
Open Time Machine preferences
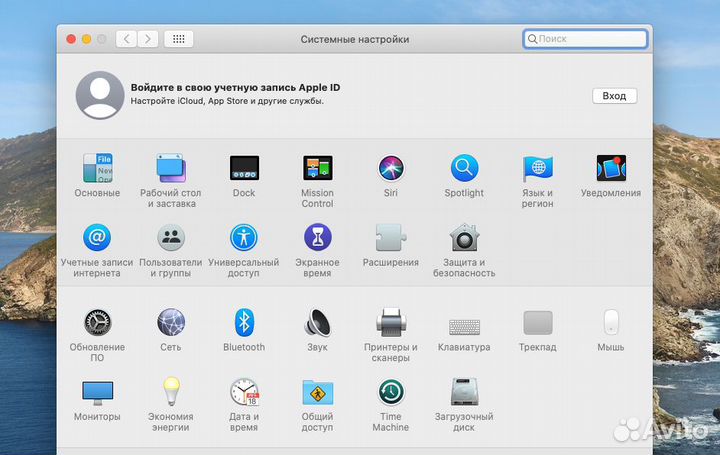(391, 392)
